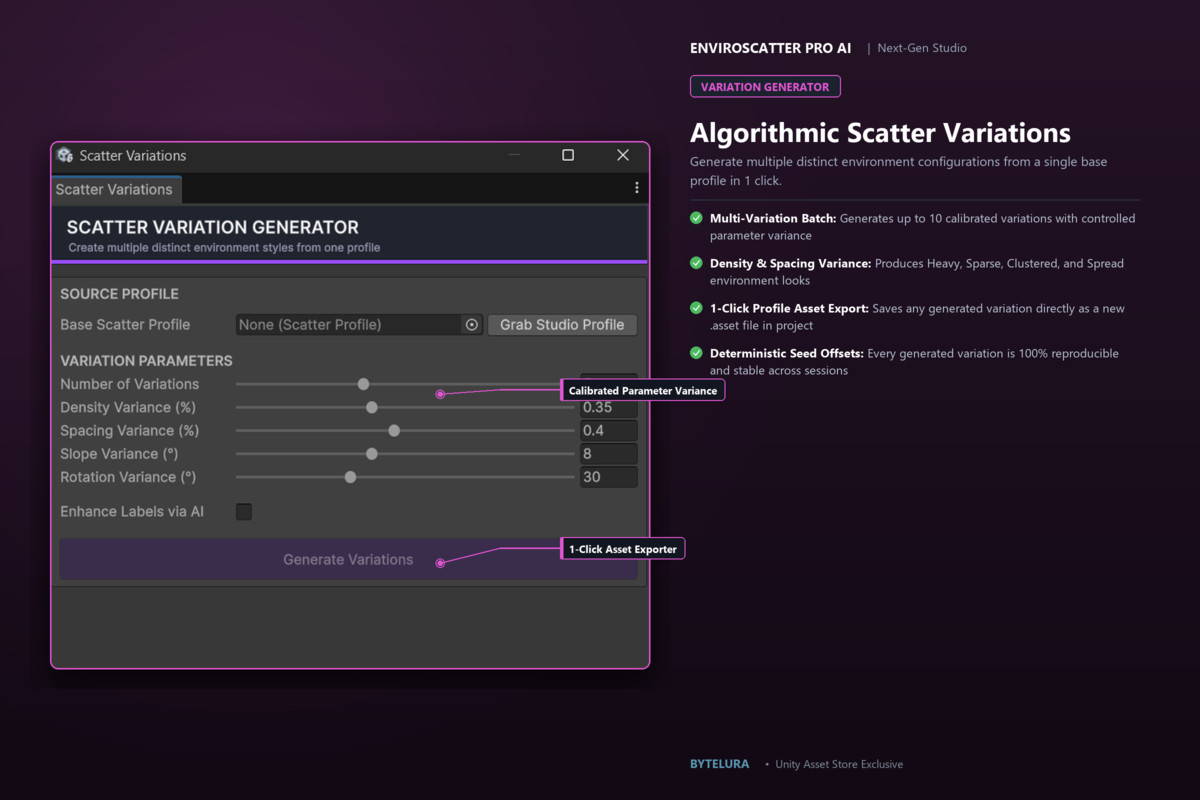
Task: Click the 1-Click Asset Exporter callout label
Action: click(623, 549)
